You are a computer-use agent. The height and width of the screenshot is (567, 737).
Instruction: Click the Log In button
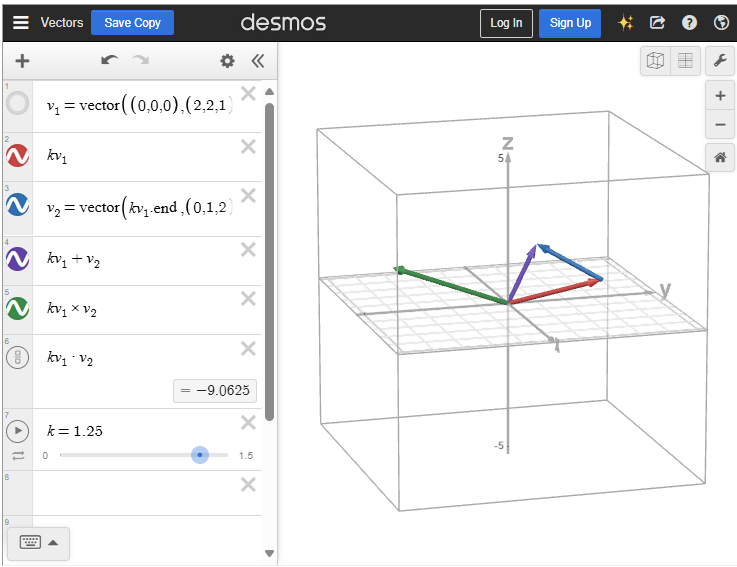[506, 22]
